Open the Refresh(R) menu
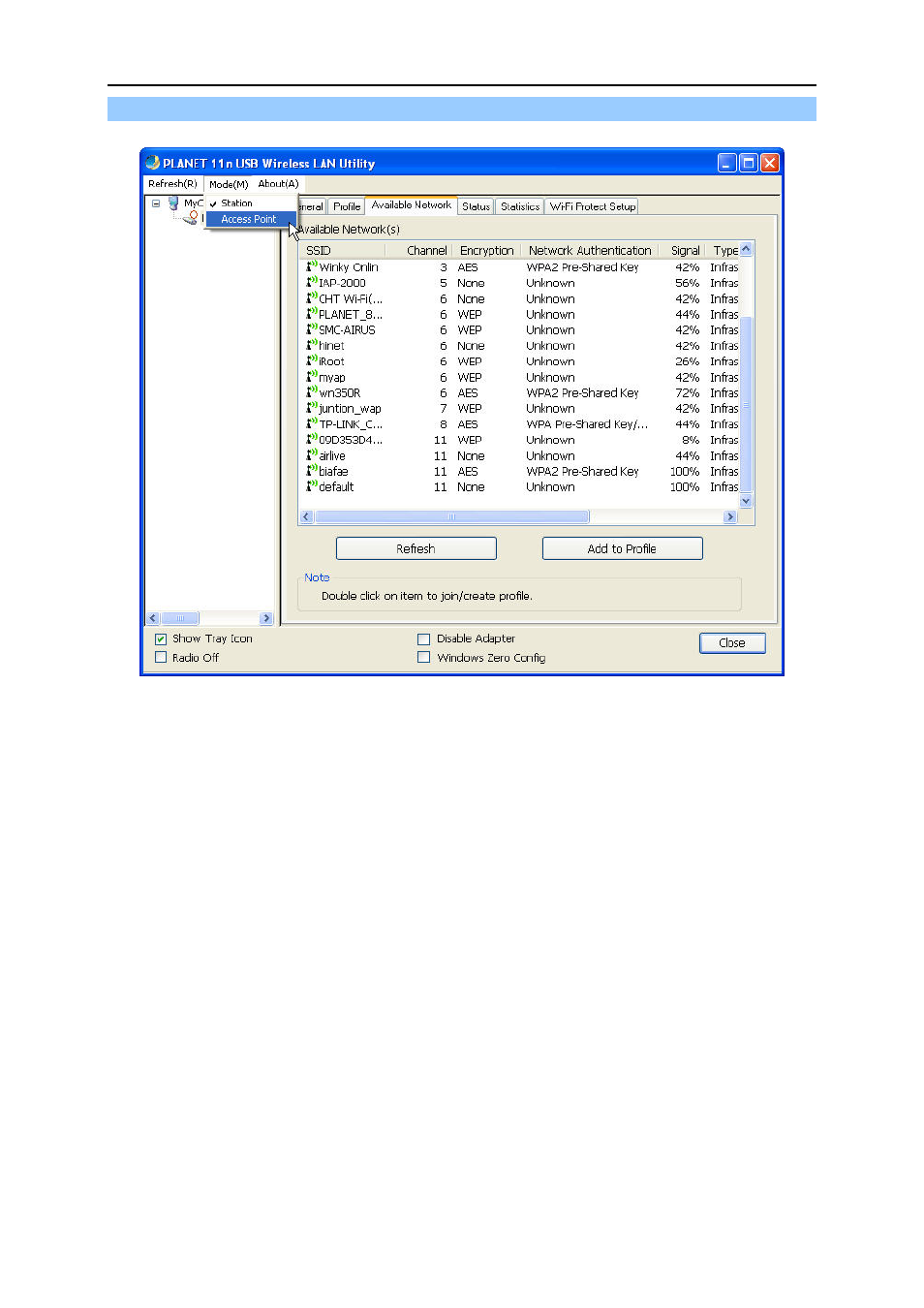 click(172, 183)
